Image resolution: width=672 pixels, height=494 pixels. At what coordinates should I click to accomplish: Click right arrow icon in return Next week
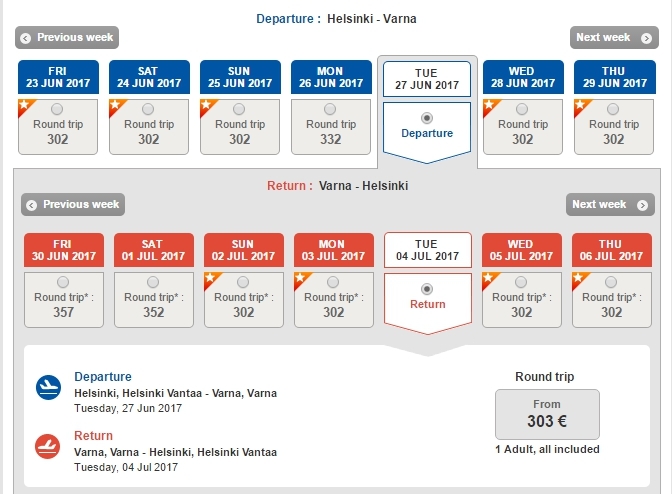pyautogui.click(x=646, y=205)
